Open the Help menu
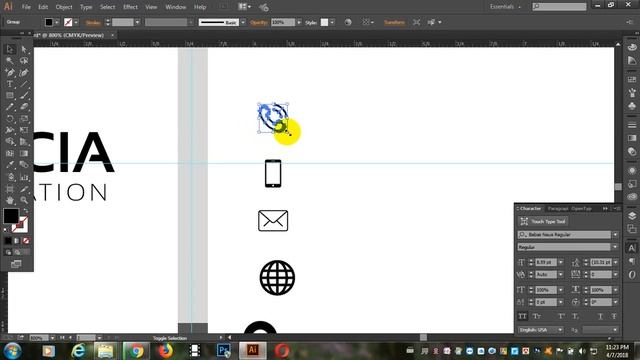 [x=200, y=7]
